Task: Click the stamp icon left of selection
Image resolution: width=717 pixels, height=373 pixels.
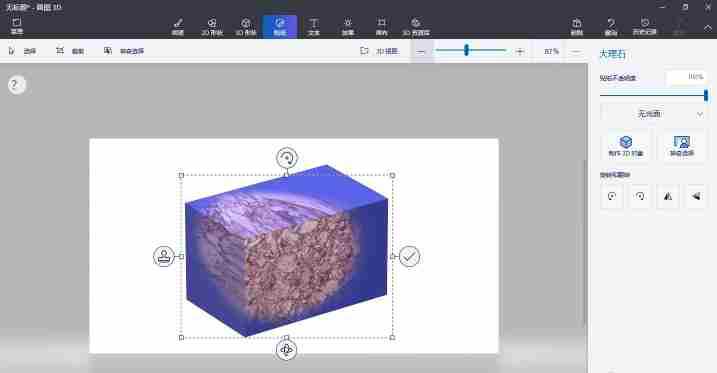Action: 164,256
